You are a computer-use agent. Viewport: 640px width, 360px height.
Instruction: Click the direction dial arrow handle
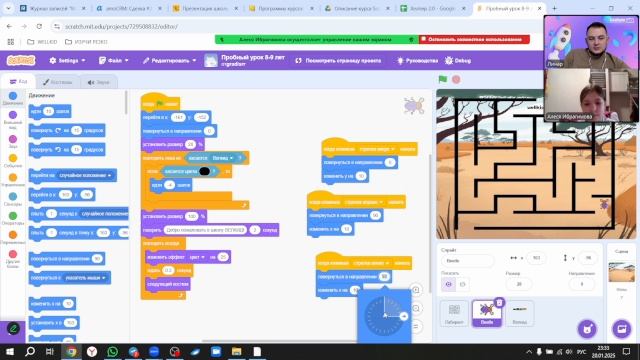tap(403, 316)
